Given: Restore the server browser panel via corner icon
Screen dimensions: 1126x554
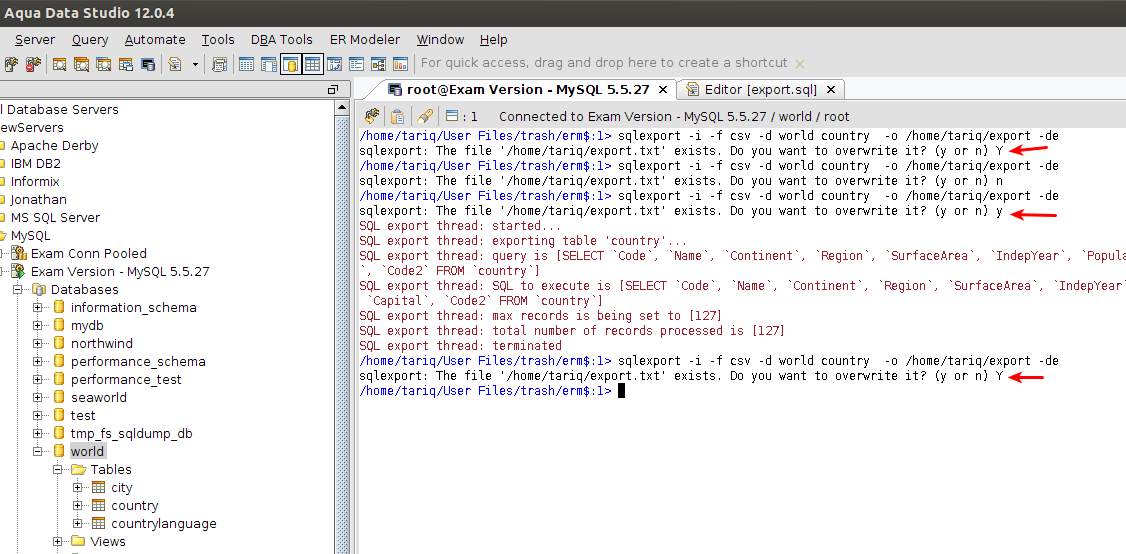Looking at the screenshot, I should (x=332, y=90).
